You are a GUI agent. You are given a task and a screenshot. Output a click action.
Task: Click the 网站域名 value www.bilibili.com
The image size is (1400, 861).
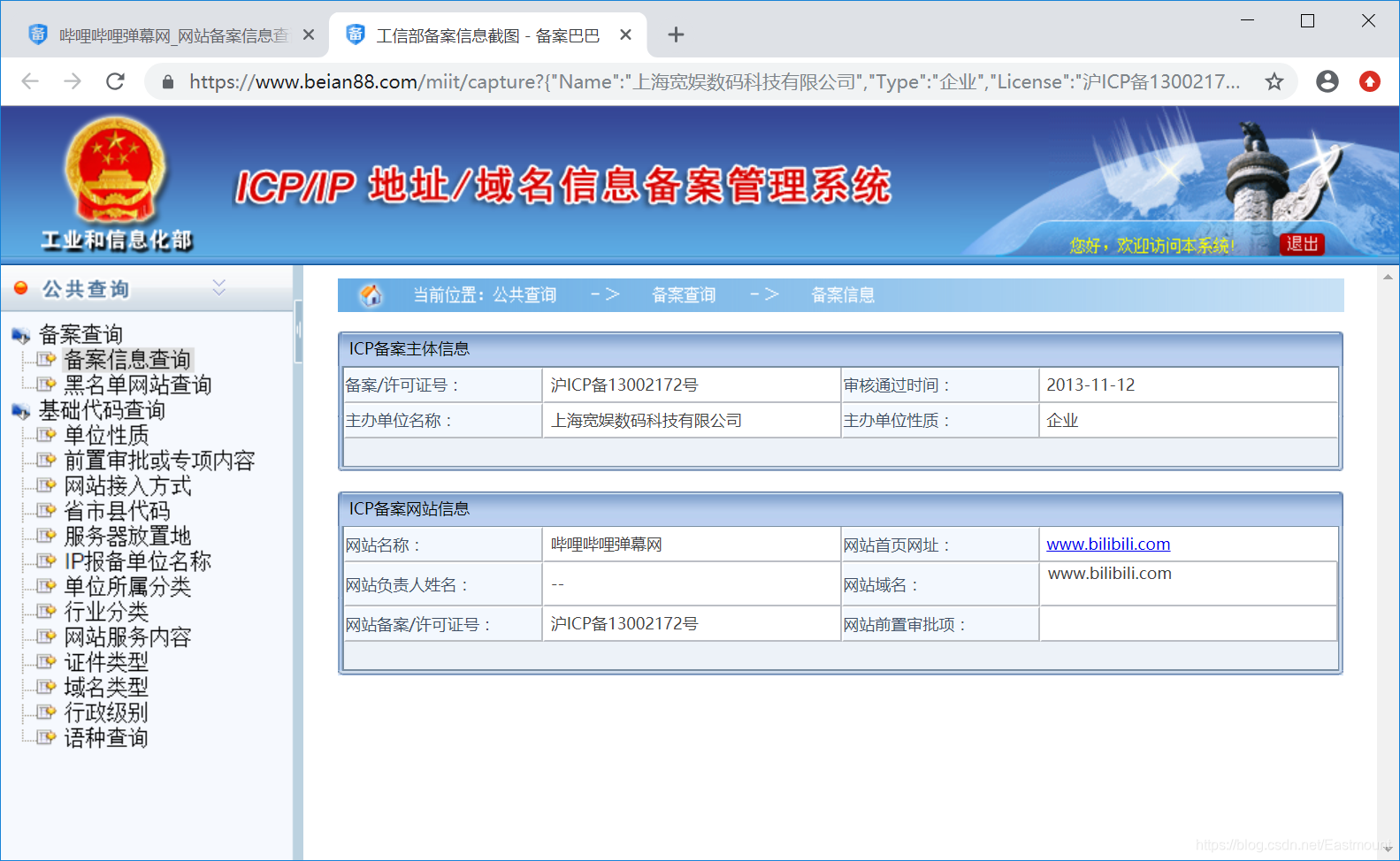click(x=1110, y=573)
